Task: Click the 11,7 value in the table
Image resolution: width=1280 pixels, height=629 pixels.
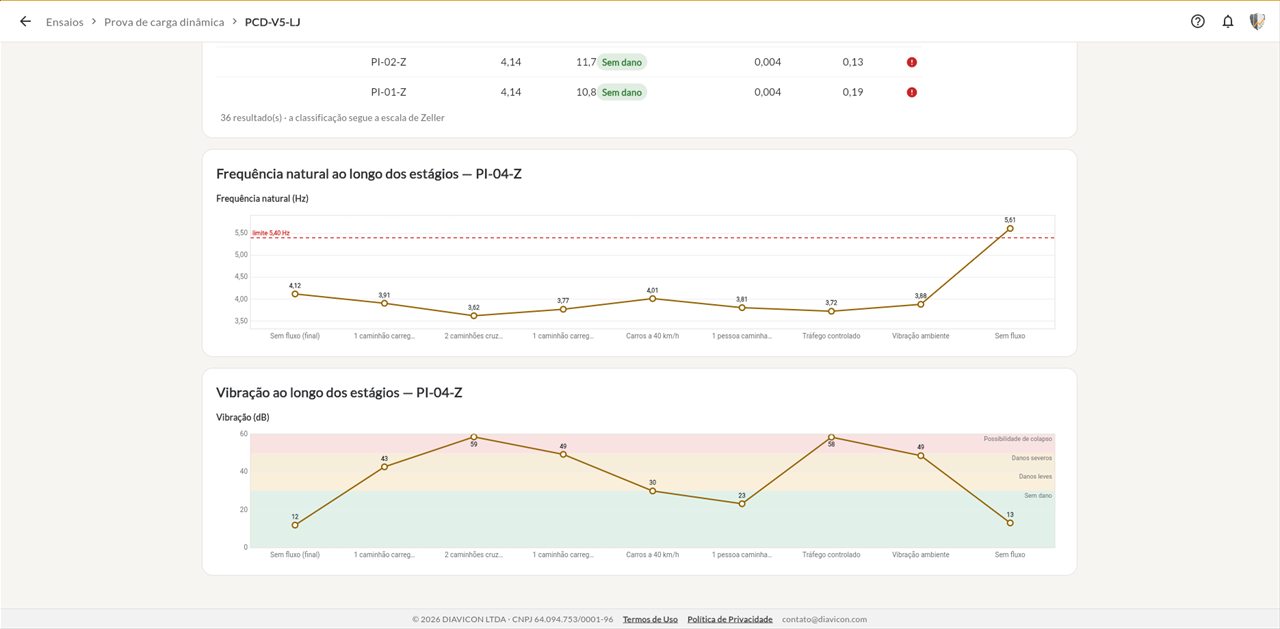Action: pyautogui.click(x=586, y=62)
